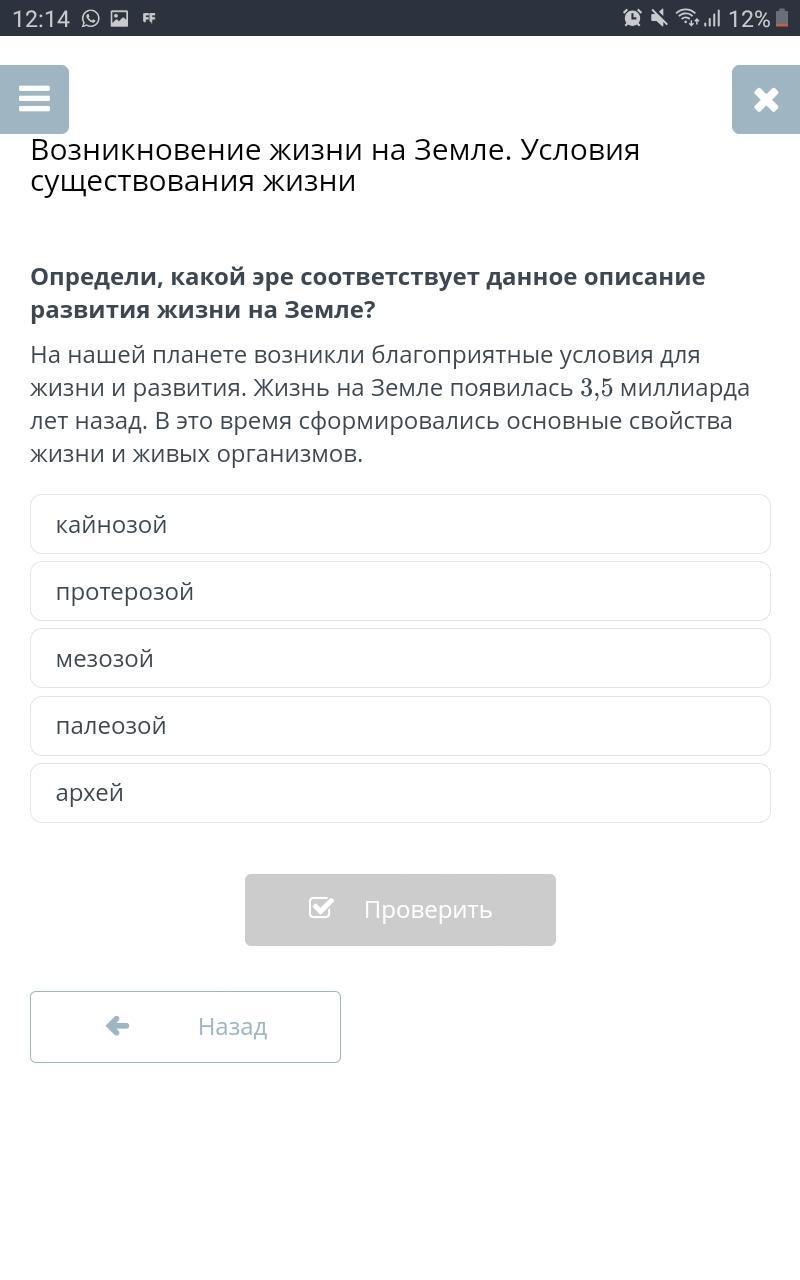Close the quiz with X button
The height and width of the screenshot is (1280, 800).
coord(766,99)
